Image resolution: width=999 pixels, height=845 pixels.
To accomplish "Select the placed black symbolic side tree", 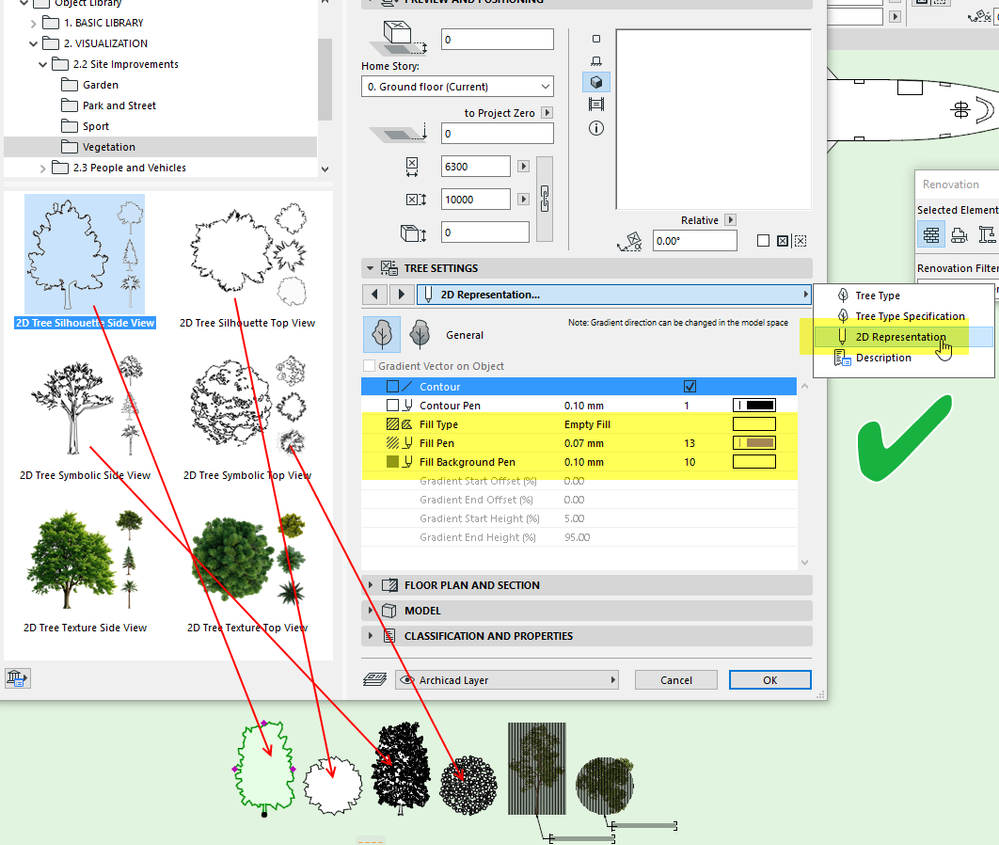I will click(x=400, y=768).
